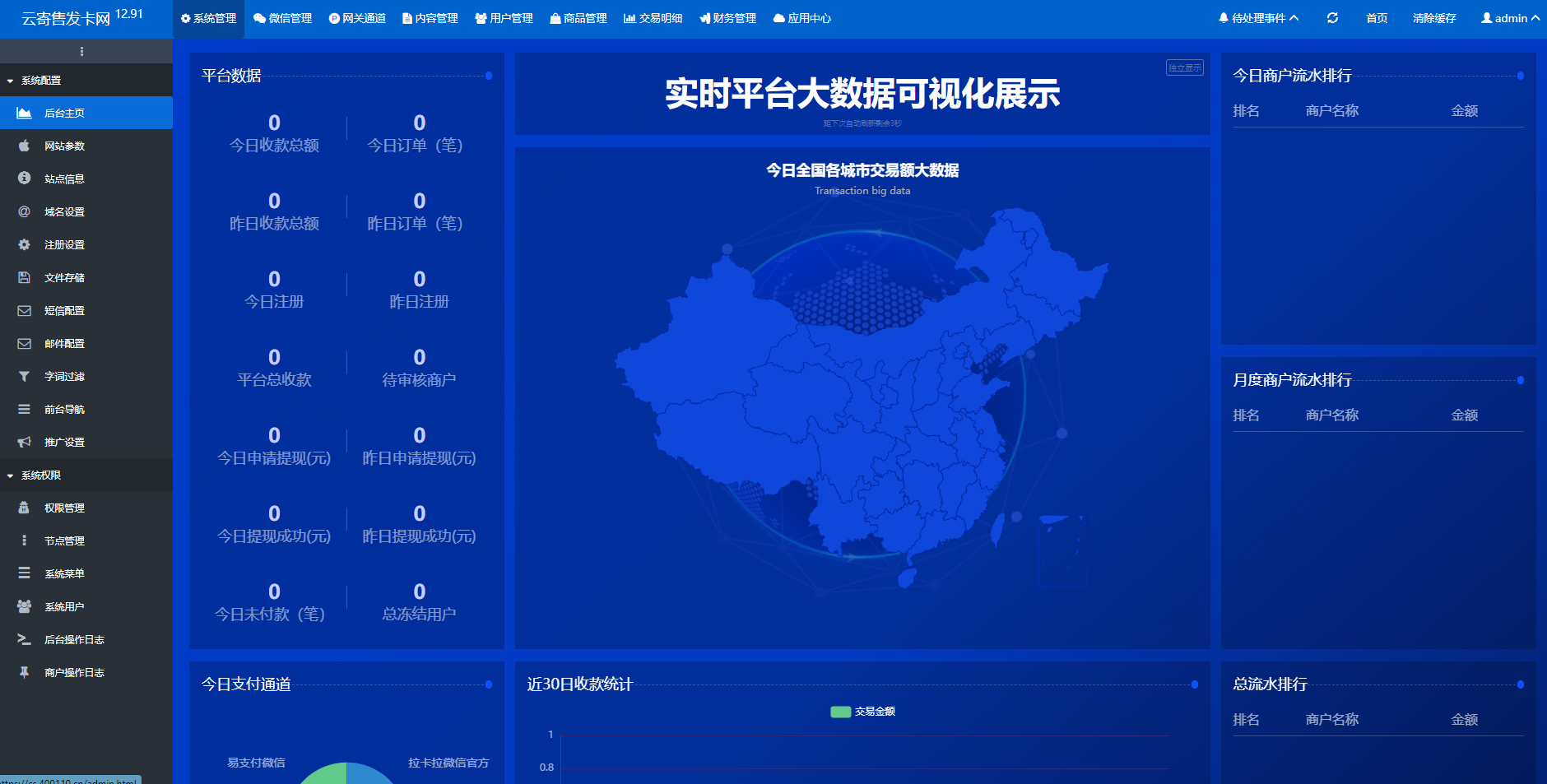Click the 独立显示 button
1547x784 pixels.
click(x=1184, y=67)
